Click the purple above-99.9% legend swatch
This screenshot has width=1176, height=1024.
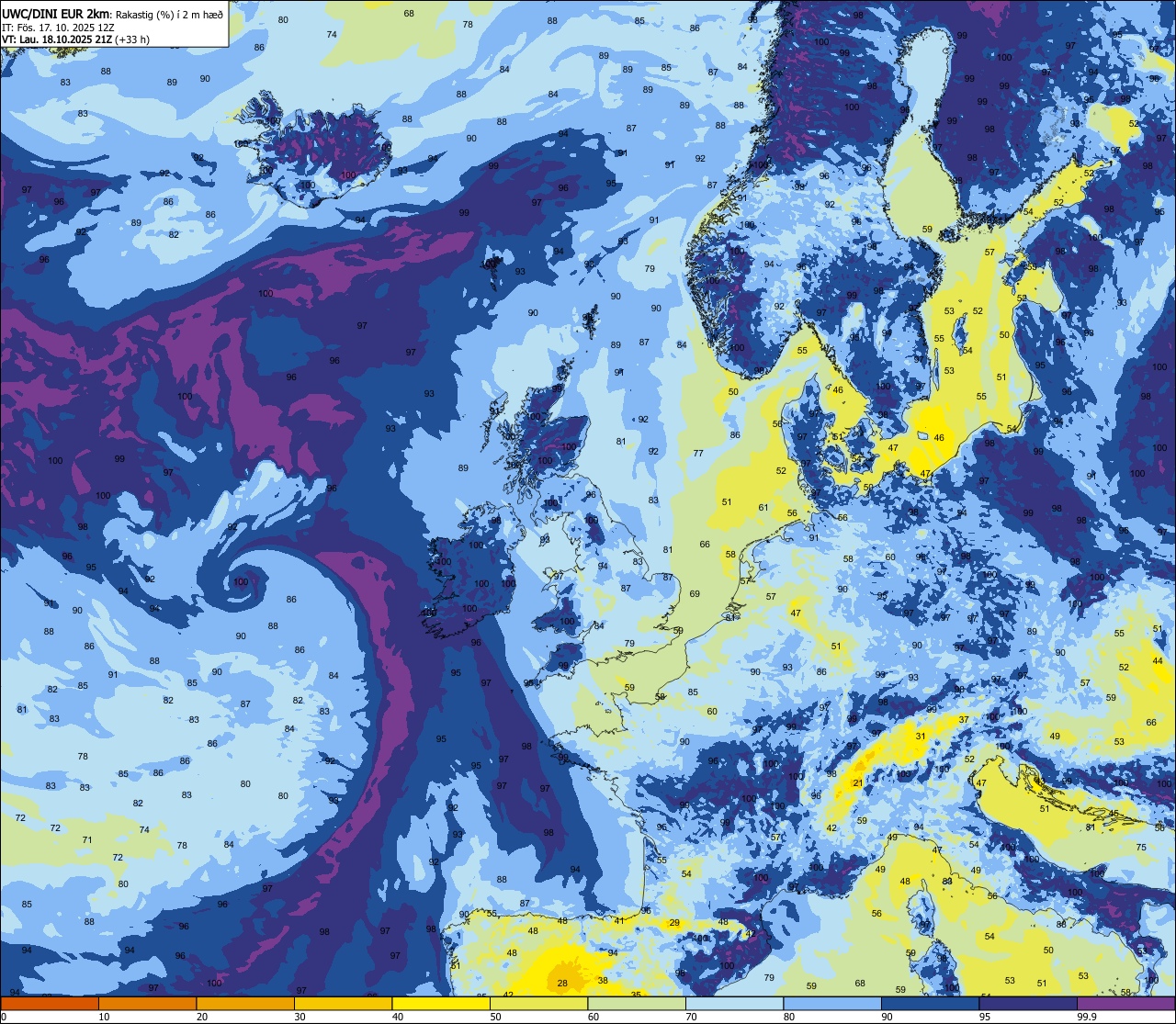point(1126,1003)
